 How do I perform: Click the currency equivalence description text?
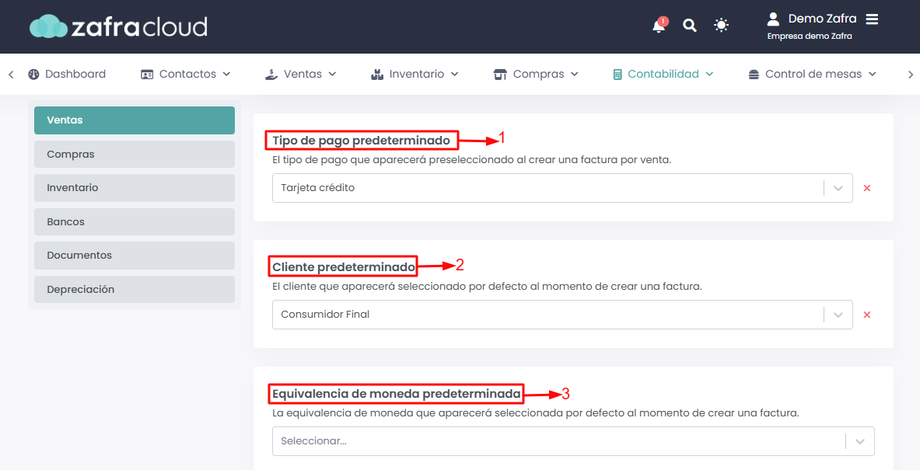pyautogui.click(x=536, y=413)
